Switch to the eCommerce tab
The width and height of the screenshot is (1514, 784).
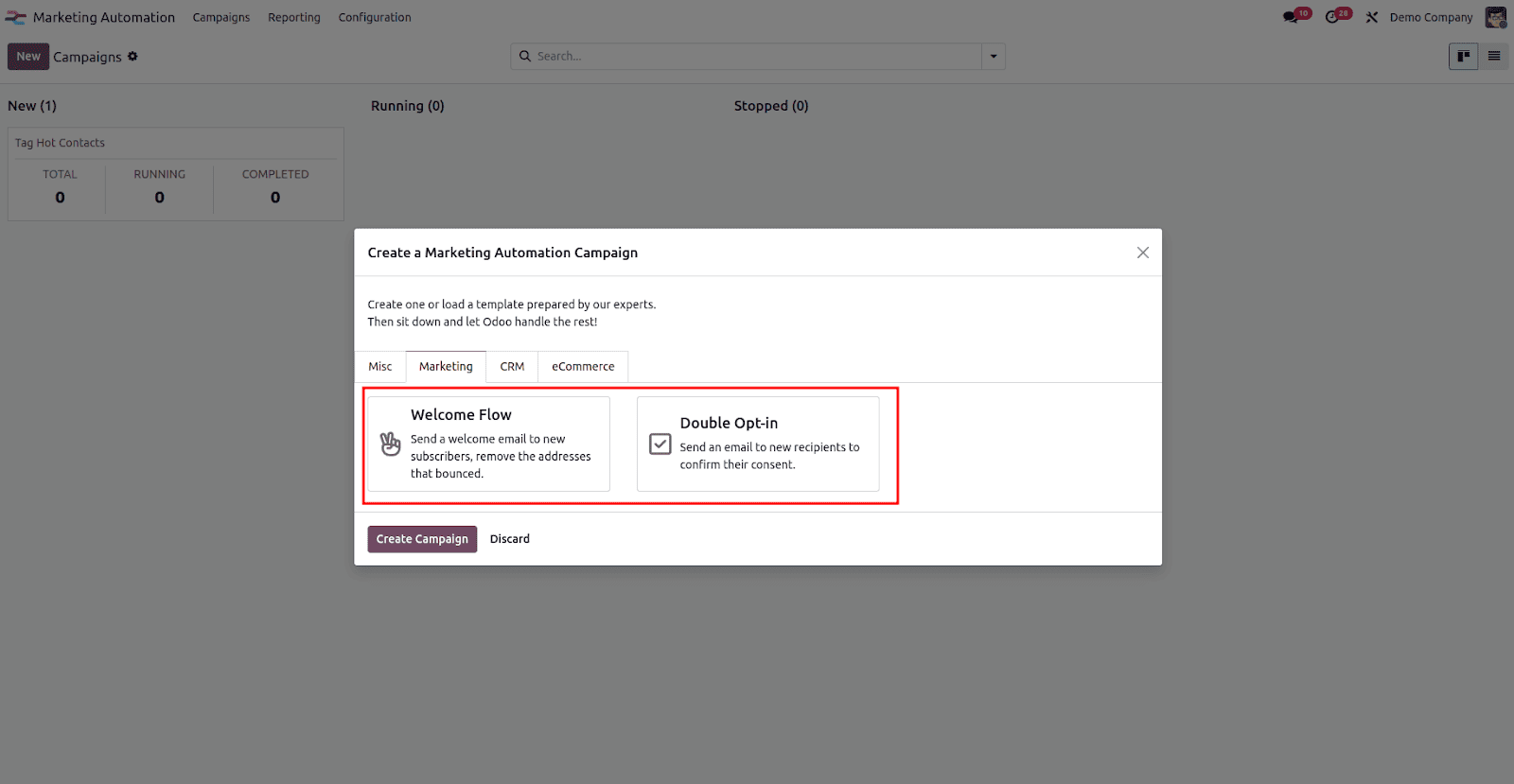583,367
